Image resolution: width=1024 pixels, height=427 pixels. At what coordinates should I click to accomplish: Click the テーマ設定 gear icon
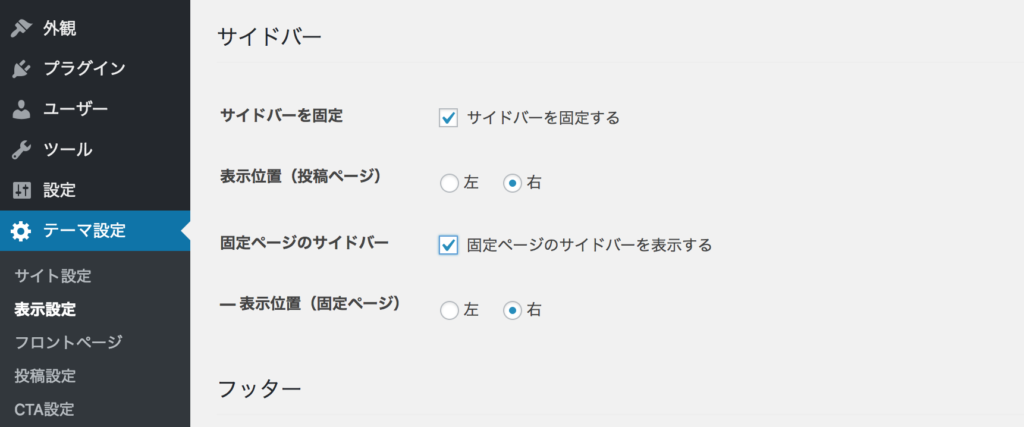[21, 231]
